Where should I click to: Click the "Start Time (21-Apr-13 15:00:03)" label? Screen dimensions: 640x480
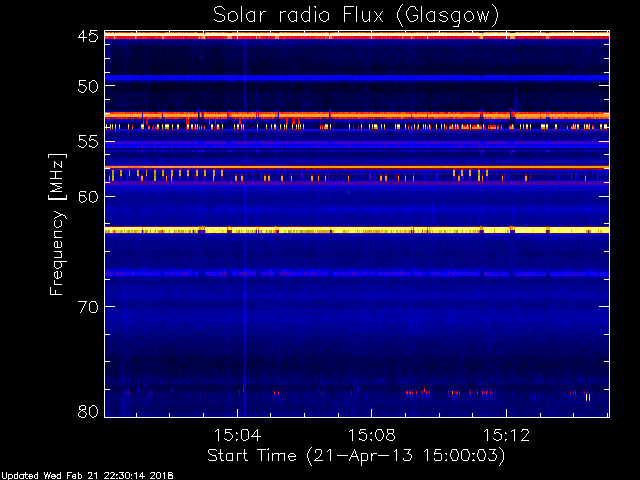pos(356,456)
